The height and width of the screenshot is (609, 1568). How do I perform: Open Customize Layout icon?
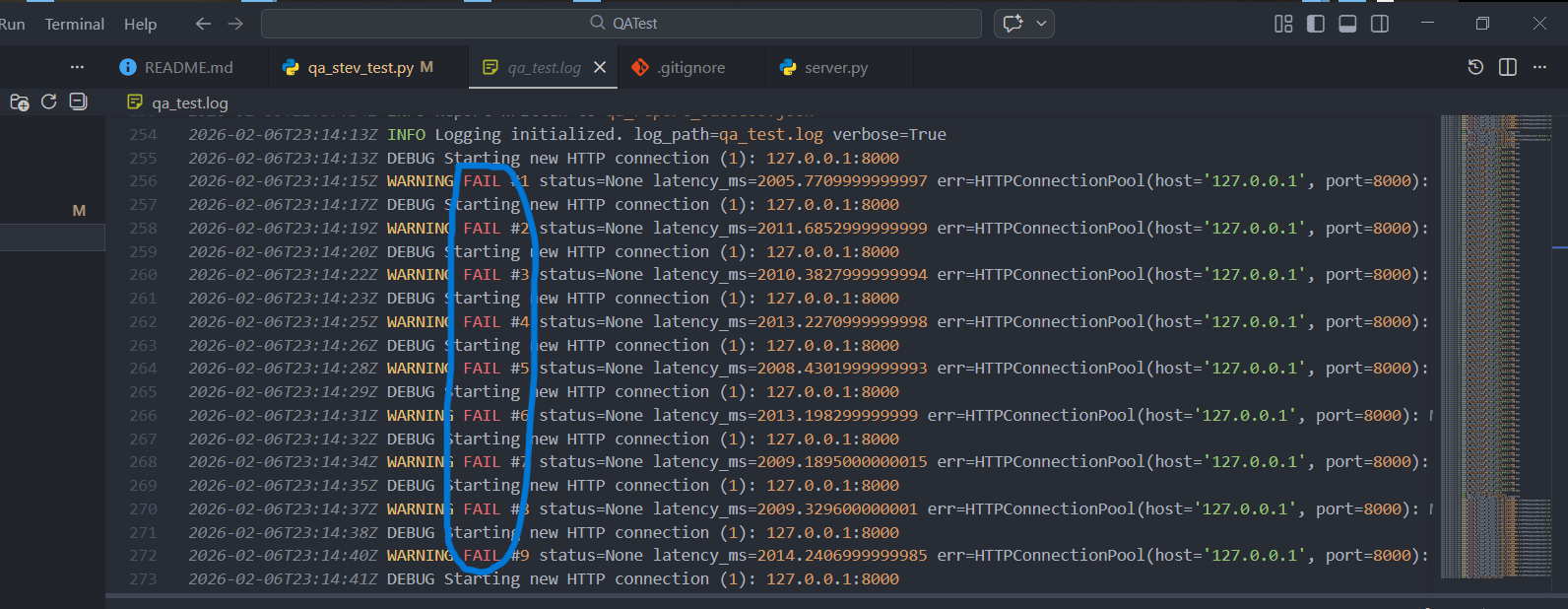point(1283,24)
